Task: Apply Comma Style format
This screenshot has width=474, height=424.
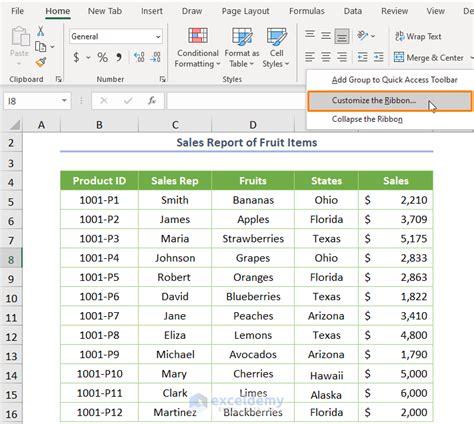Action: 119,57
